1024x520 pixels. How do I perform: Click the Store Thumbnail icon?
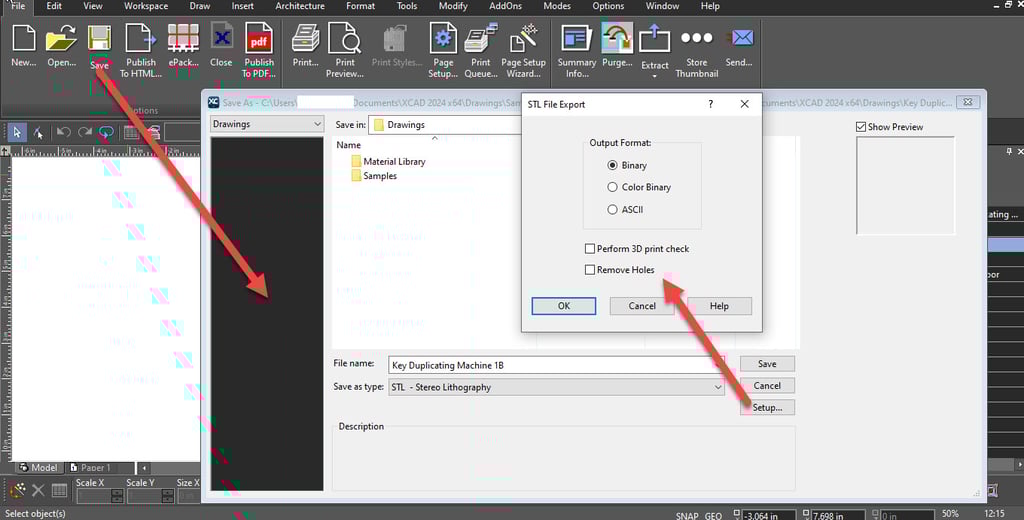[697, 38]
